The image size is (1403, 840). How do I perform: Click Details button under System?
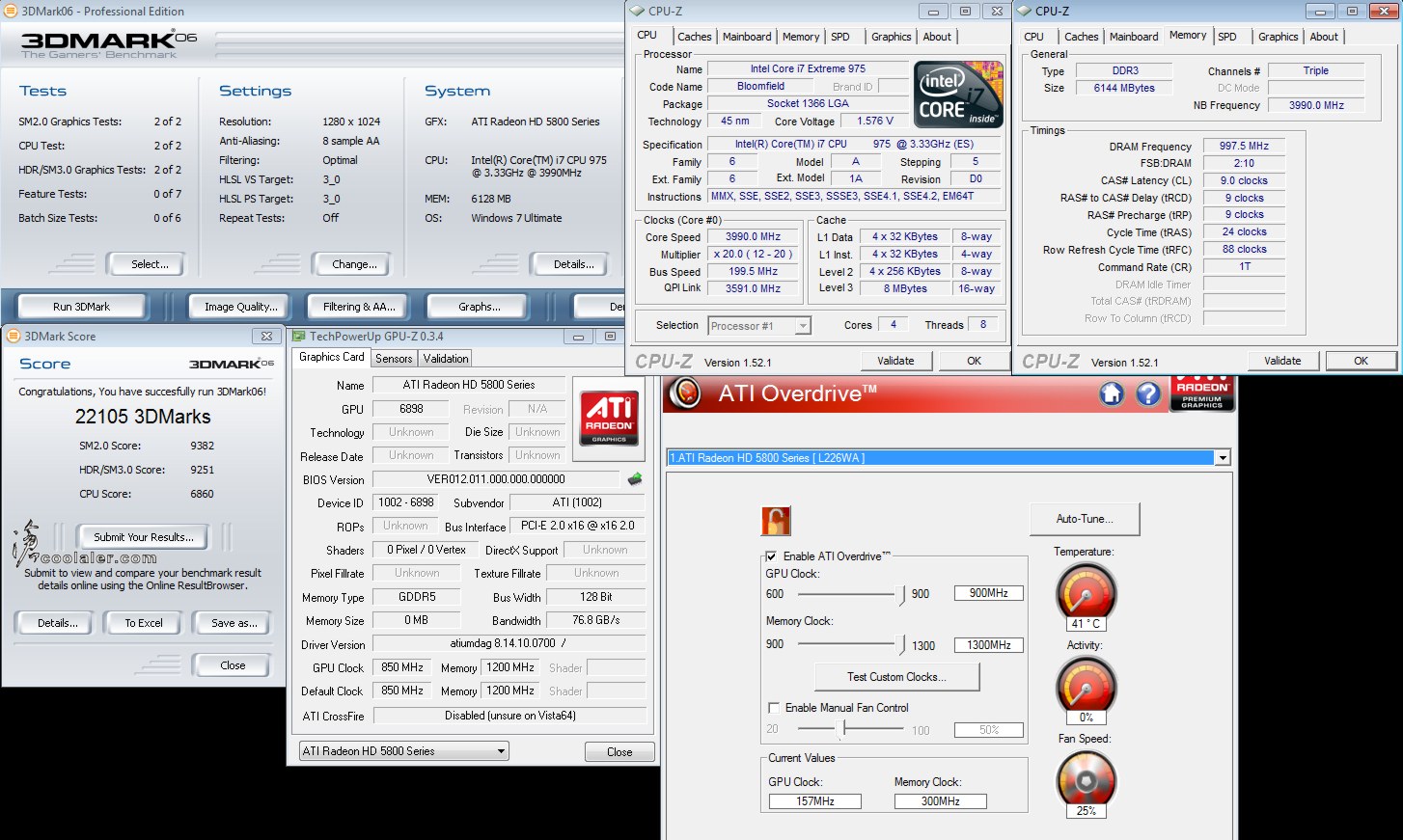(x=574, y=264)
